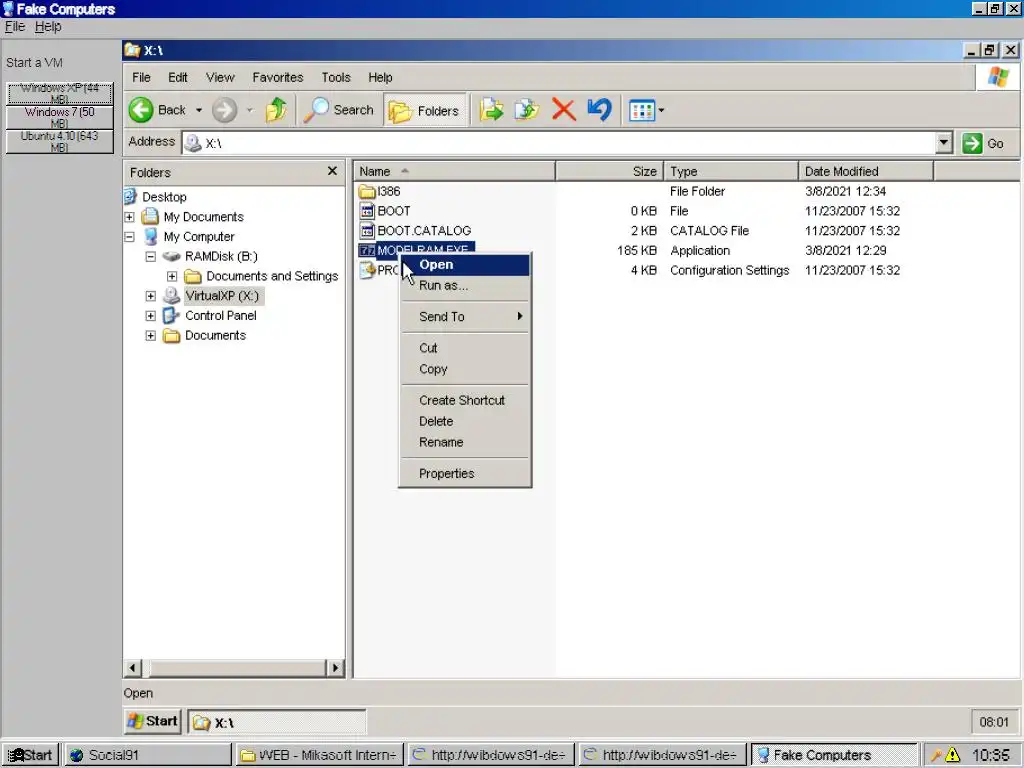Expand VirtualXP (X:) tree node
The width and height of the screenshot is (1024, 768).
pyautogui.click(x=150, y=296)
